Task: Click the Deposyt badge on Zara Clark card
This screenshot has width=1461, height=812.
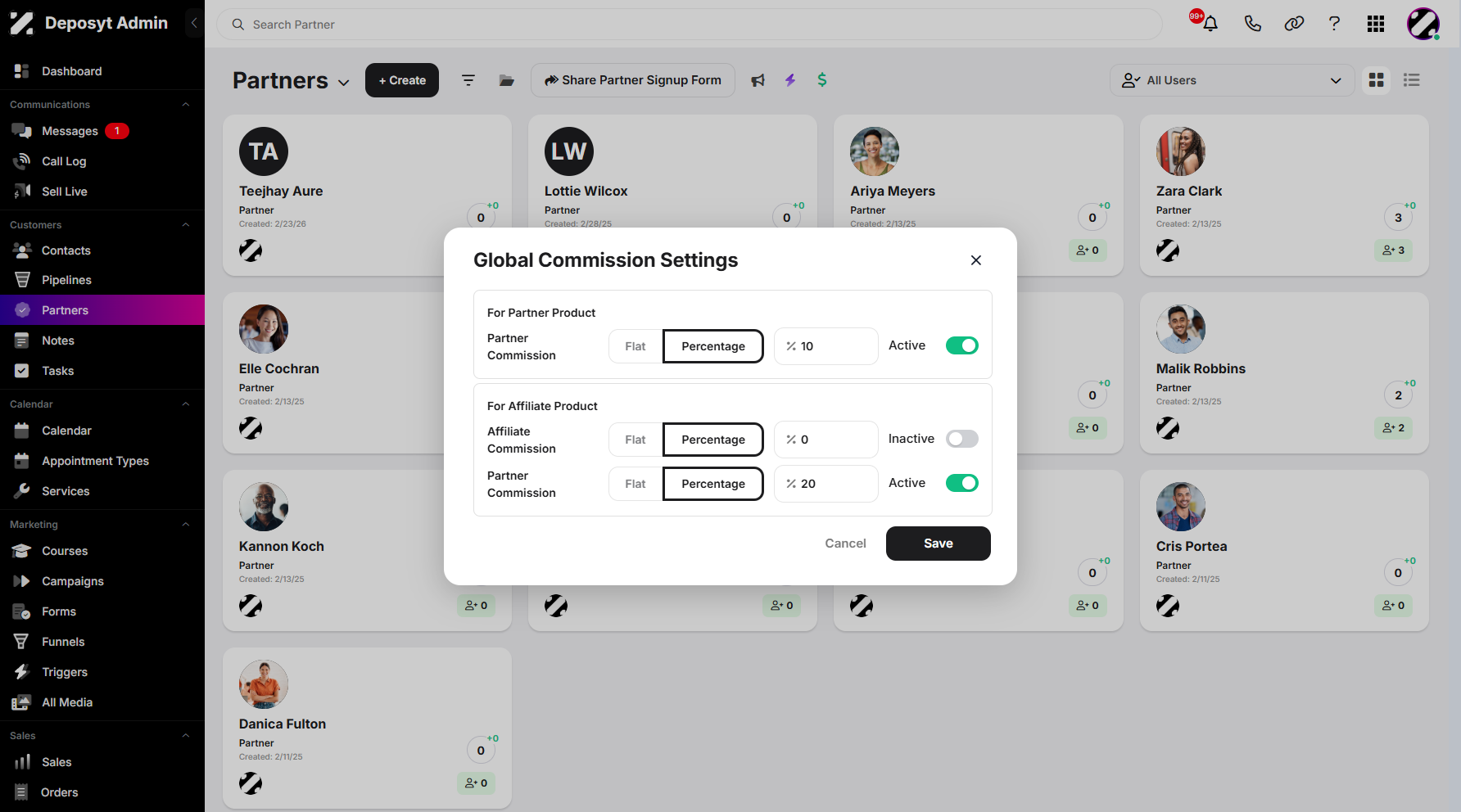Action: click(1168, 250)
